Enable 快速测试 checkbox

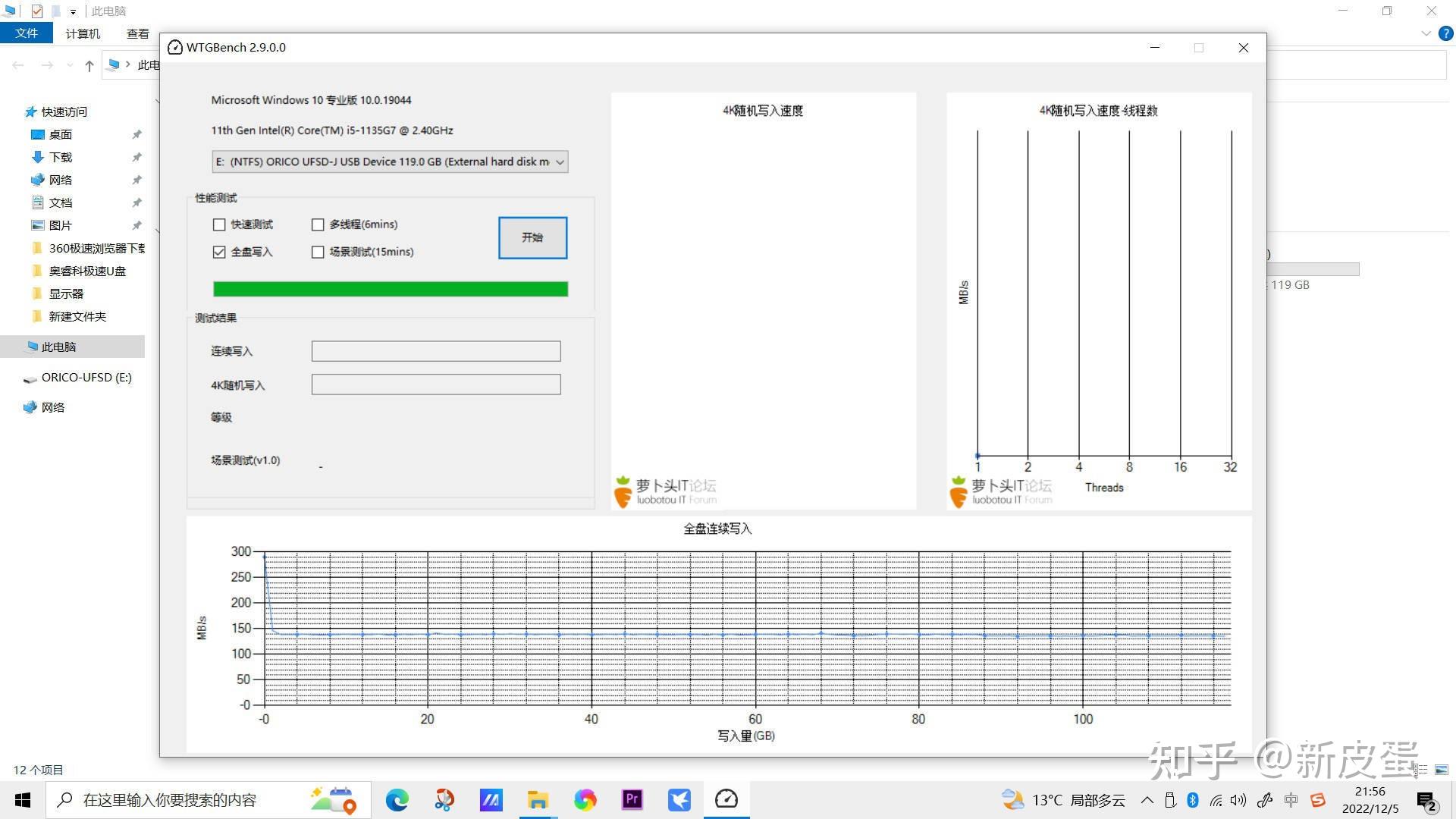pyautogui.click(x=219, y=224)
